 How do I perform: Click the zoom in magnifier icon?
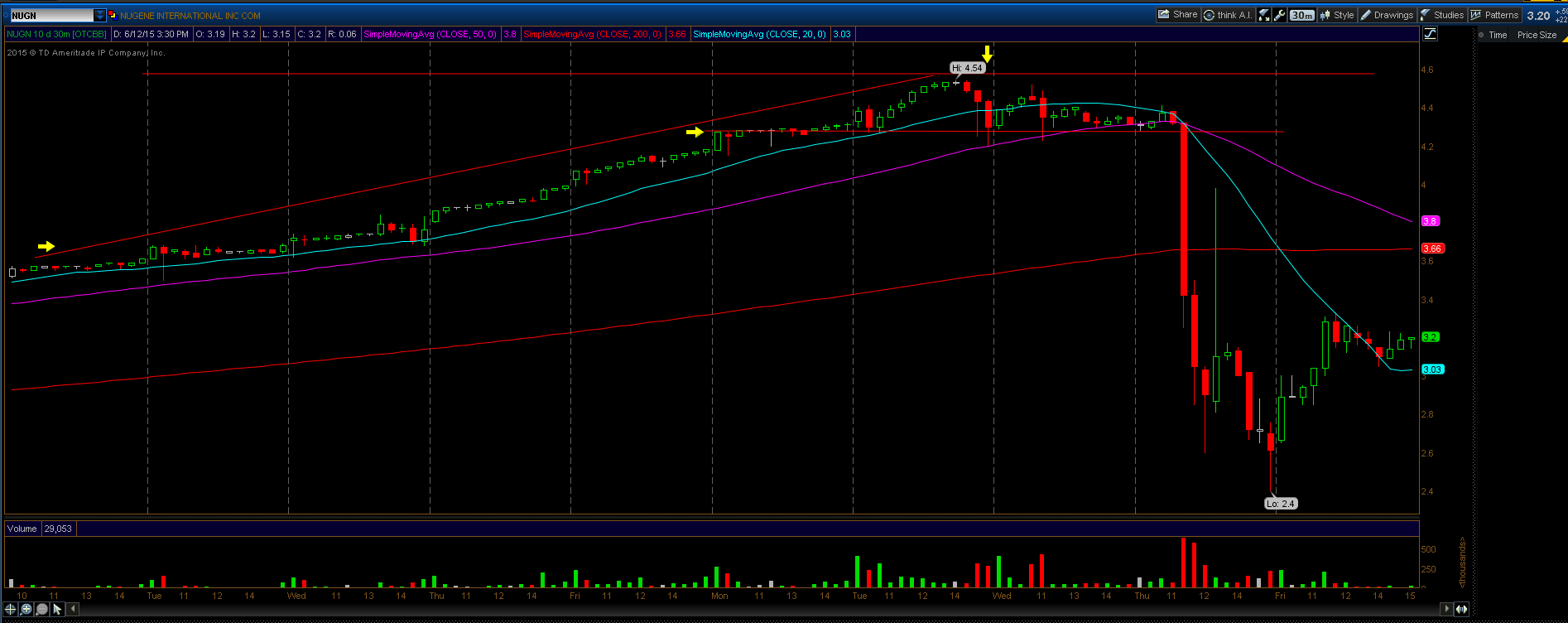(x=26, y=609)
